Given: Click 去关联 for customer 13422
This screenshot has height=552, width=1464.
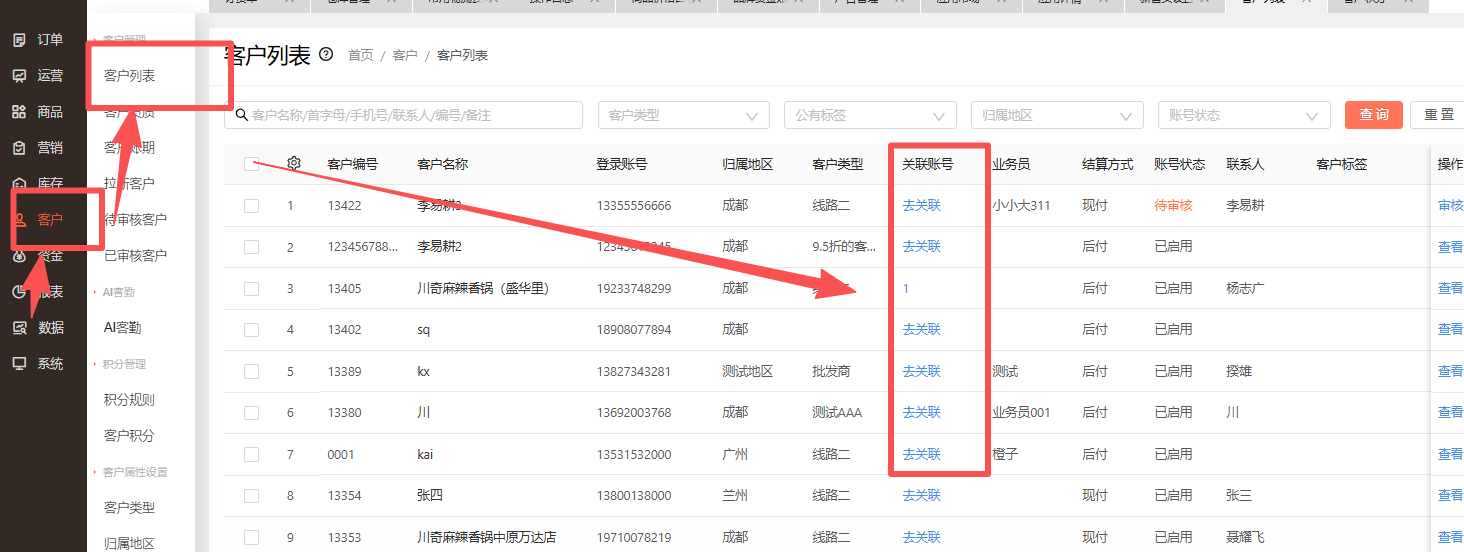Looking at the screenshot, I should tap(922, 206).
